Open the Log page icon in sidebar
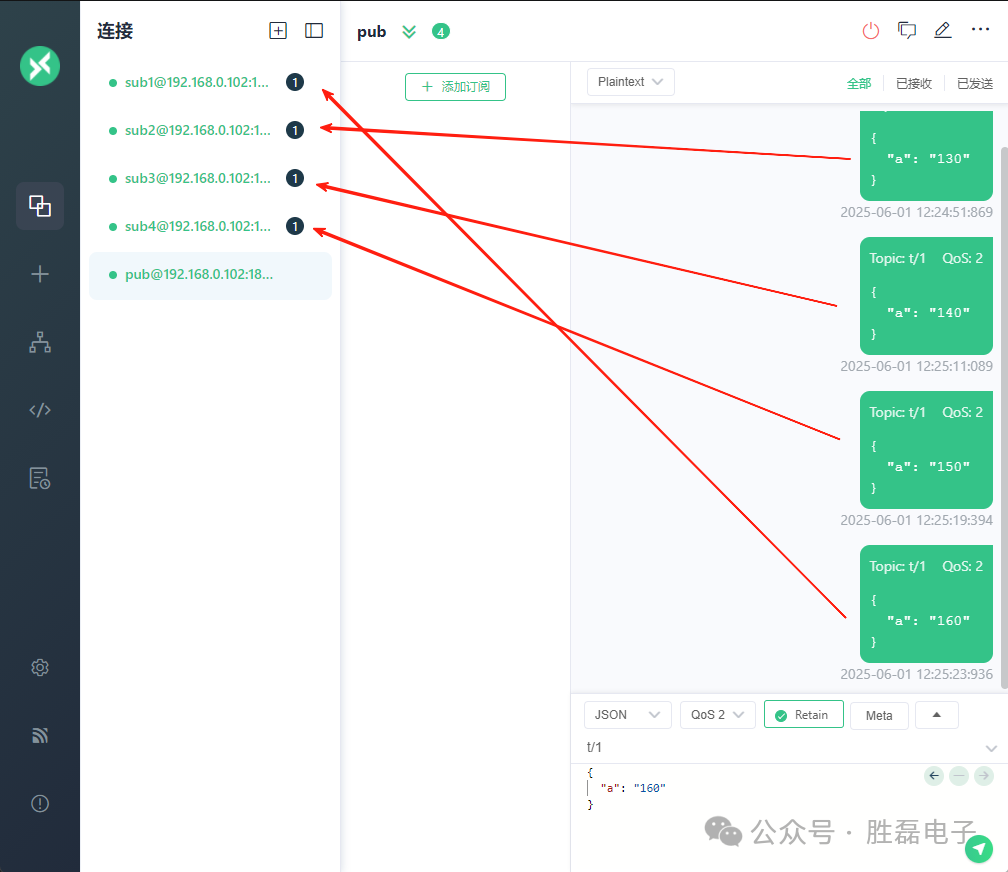 40,478
